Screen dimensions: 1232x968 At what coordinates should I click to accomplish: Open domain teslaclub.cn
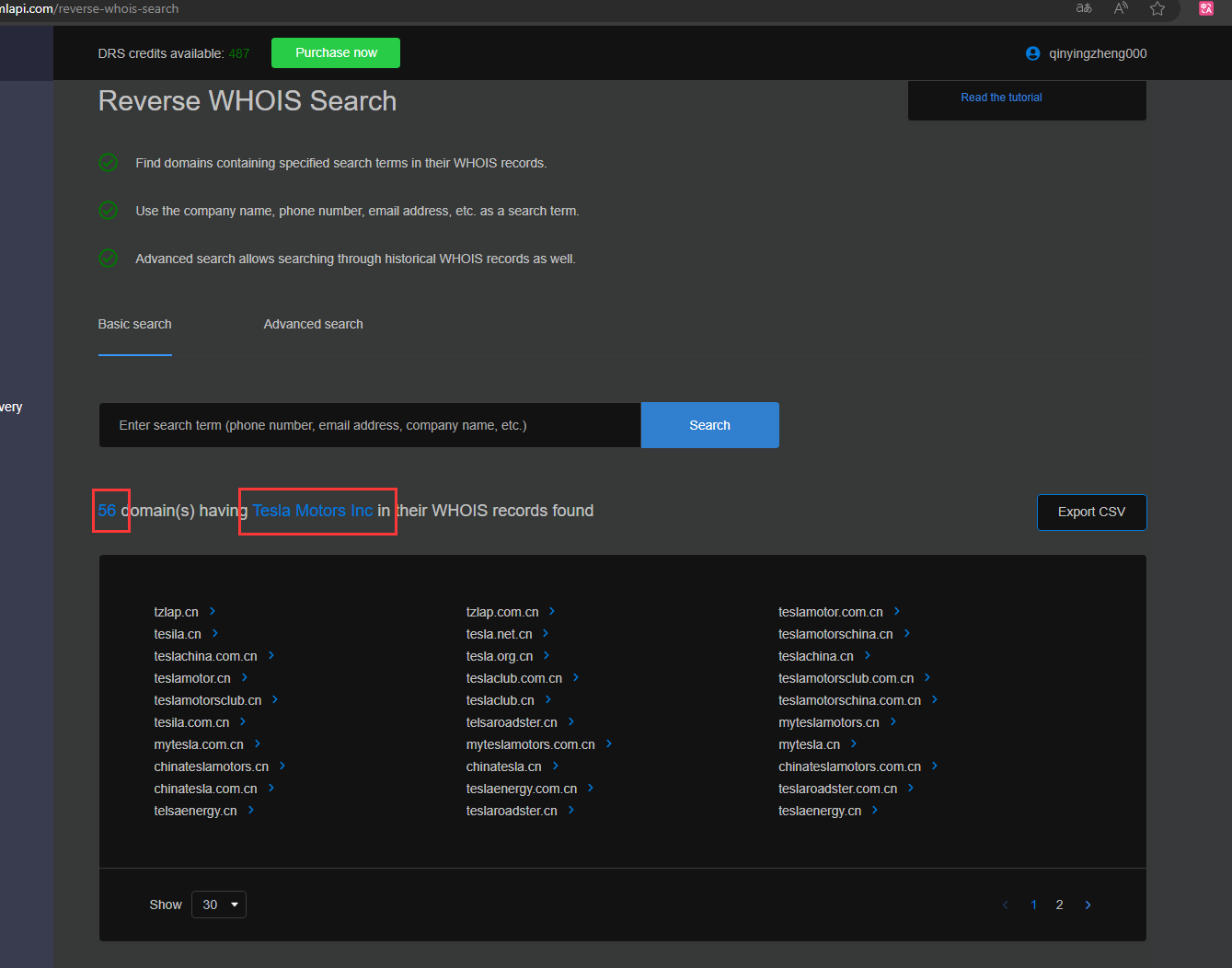click(500, 700)
